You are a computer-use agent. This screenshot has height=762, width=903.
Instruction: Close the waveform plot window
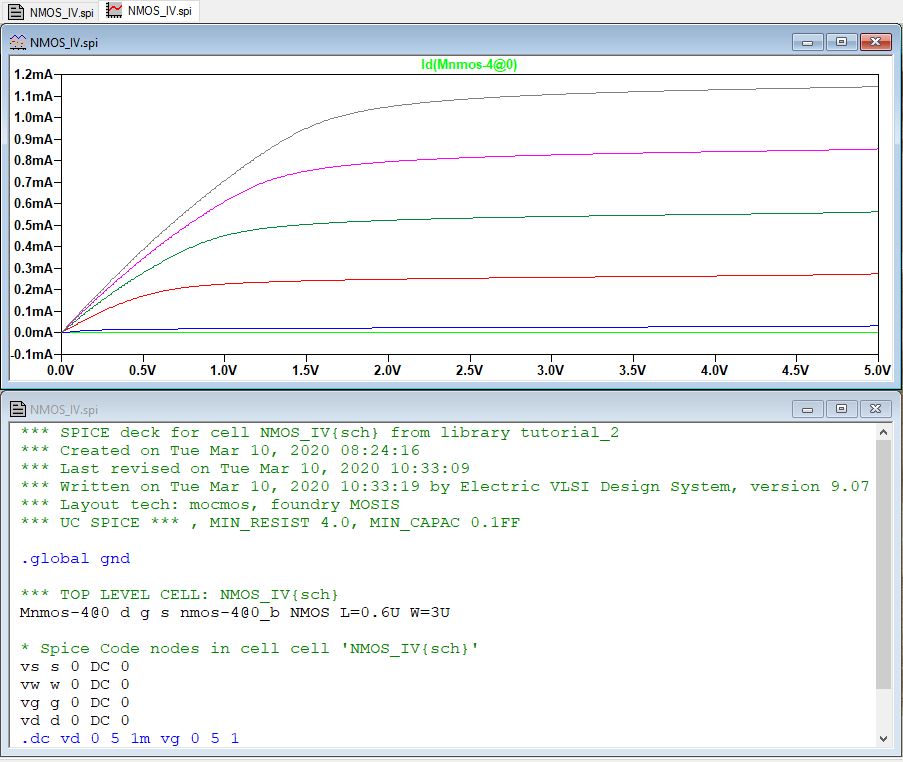coord(875,42)
